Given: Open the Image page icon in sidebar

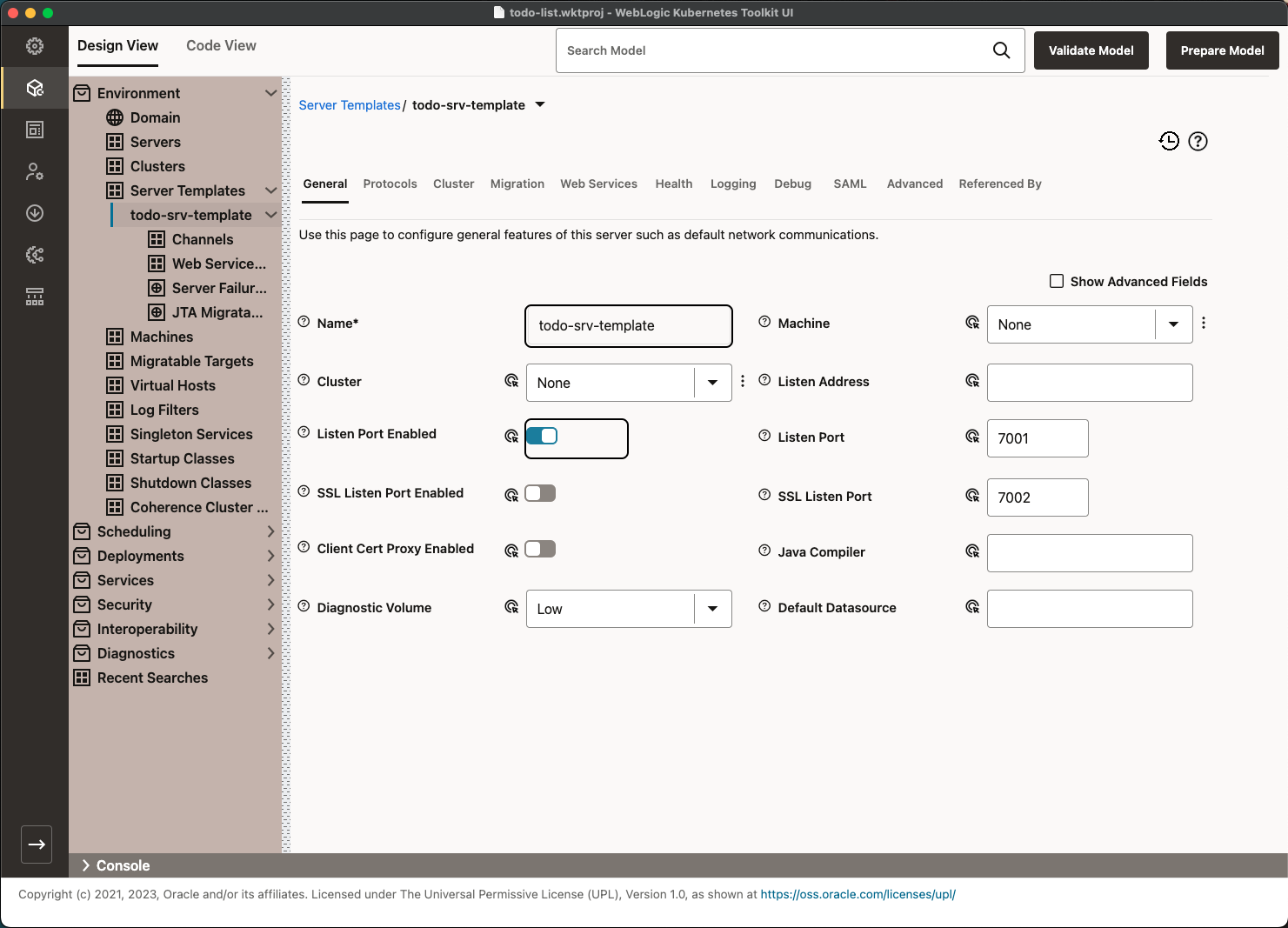Looking at the screenshot, I should click(35, 130).
